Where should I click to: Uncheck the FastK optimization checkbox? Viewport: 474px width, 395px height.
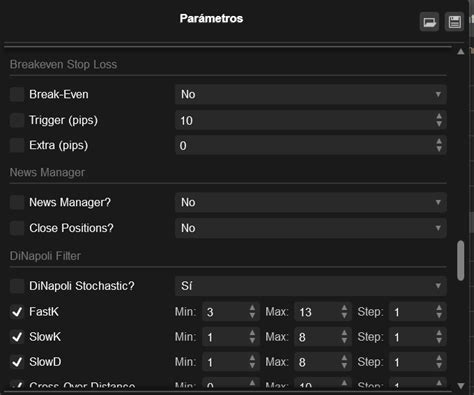click(x=17, y=312)
